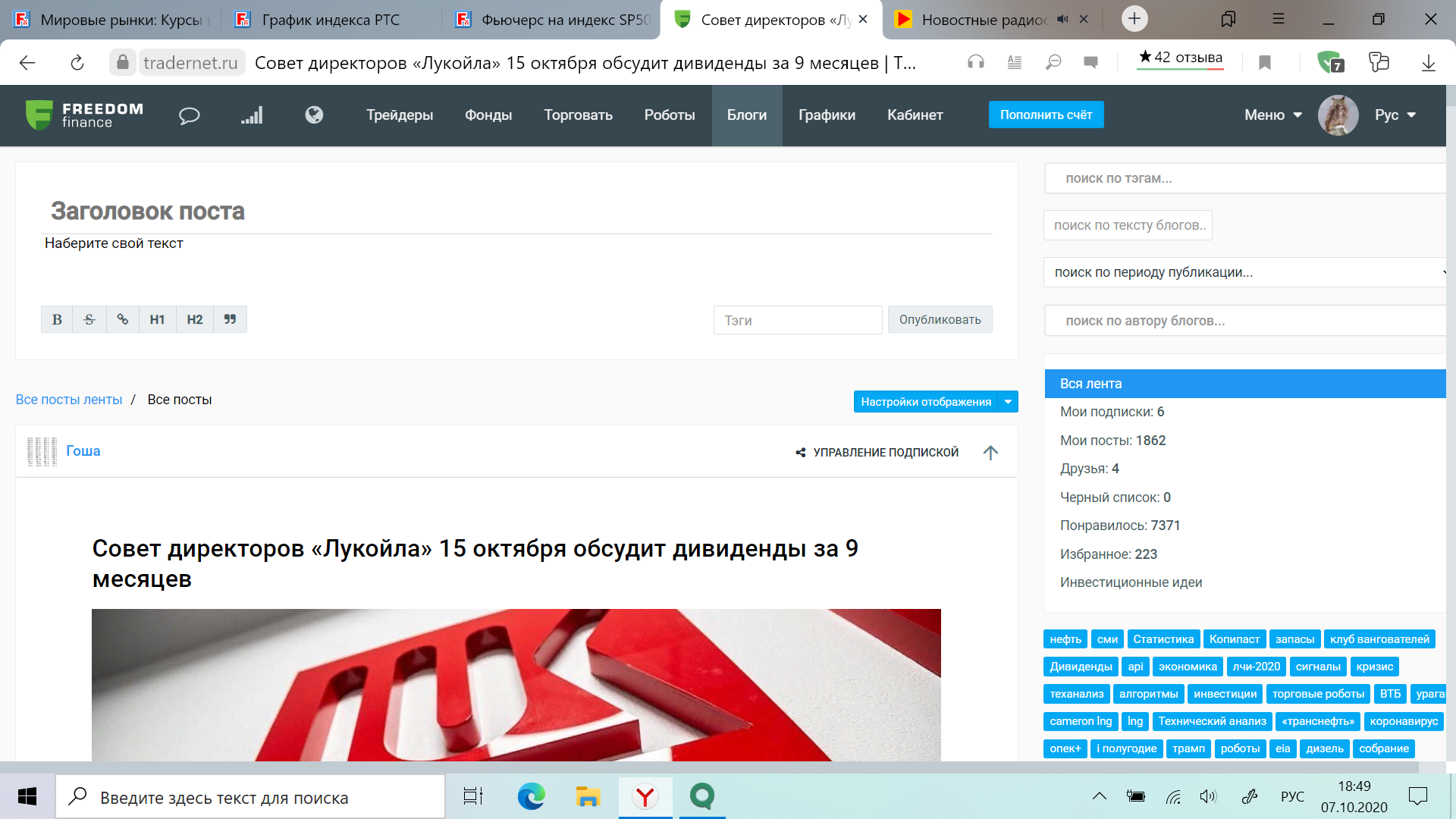Screen dimensions: 1456x819
Task: Open the downloads arrow icon
Action: [x=1429, y=63]
